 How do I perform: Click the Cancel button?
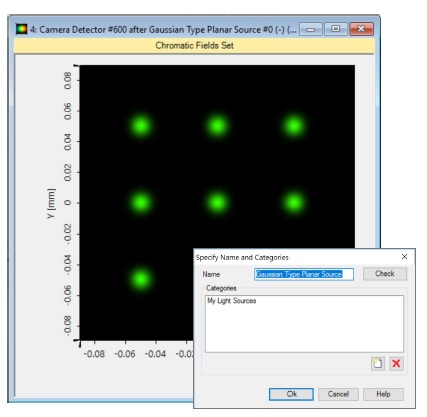tap(338, 394)
